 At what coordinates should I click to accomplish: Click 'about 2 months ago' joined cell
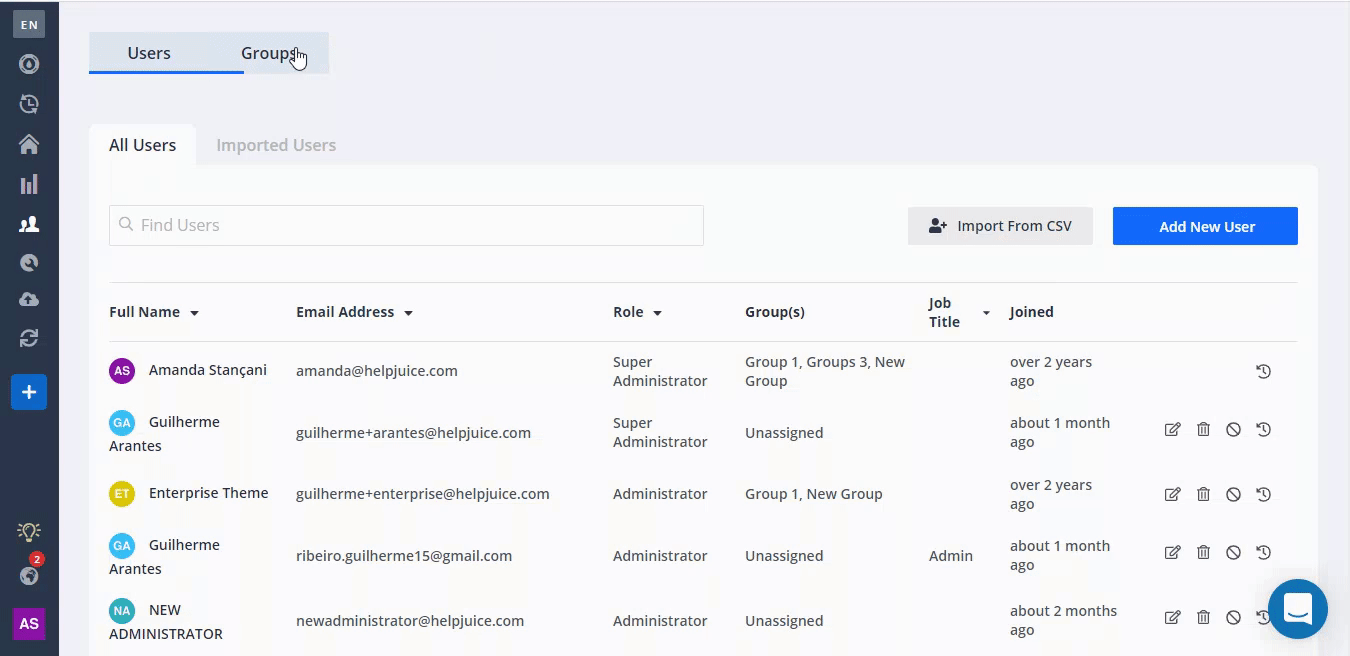click(1063, 620)
